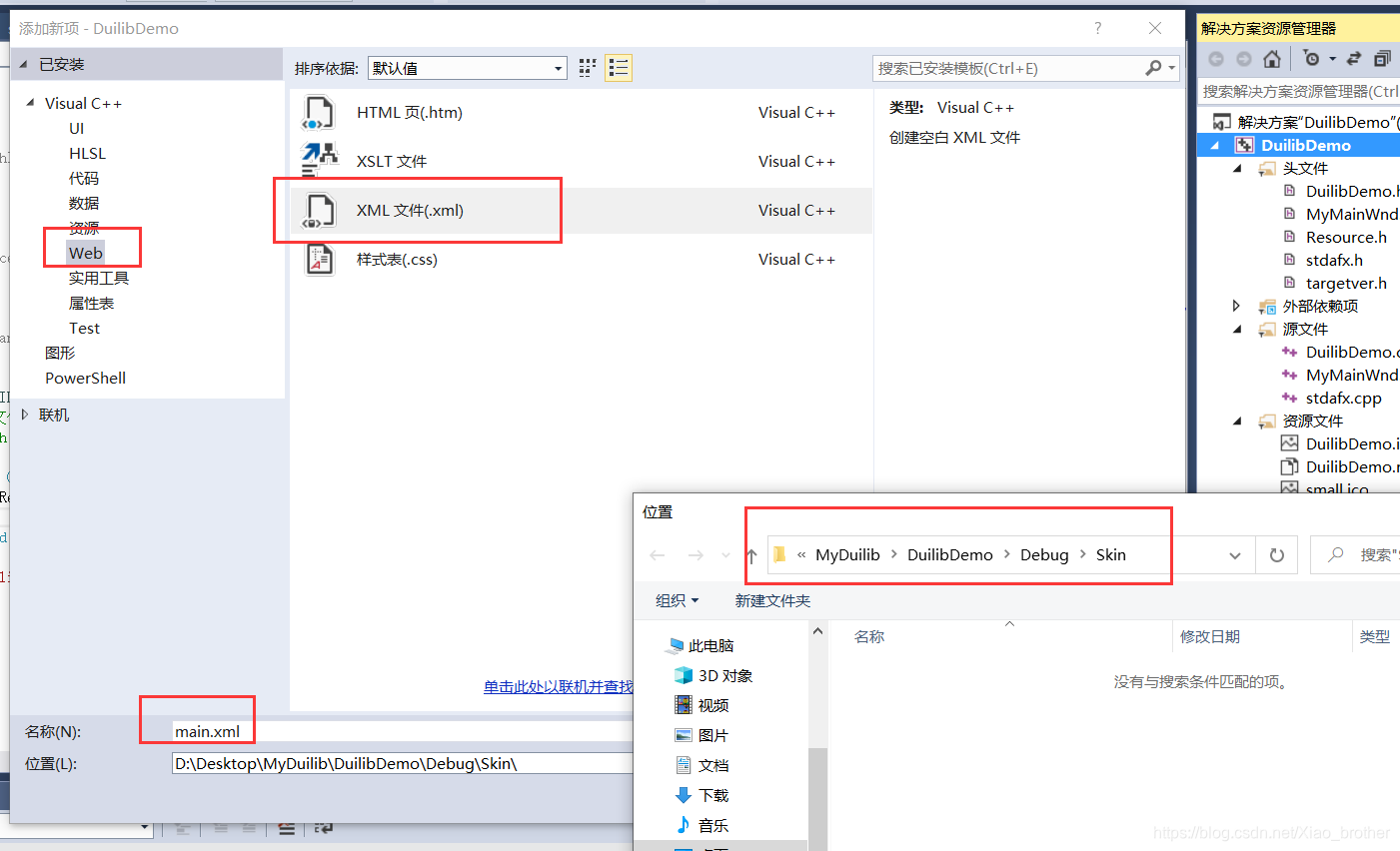Sort by 名称 column header
Screen dimensions: 1400x851
click(869, 636)
